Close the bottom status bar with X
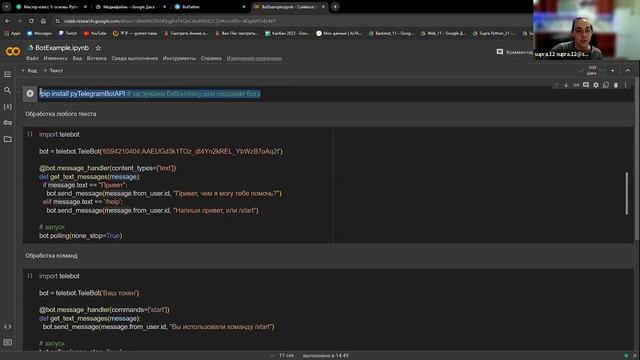Viewport: 640px width, 360px height. 635,356
